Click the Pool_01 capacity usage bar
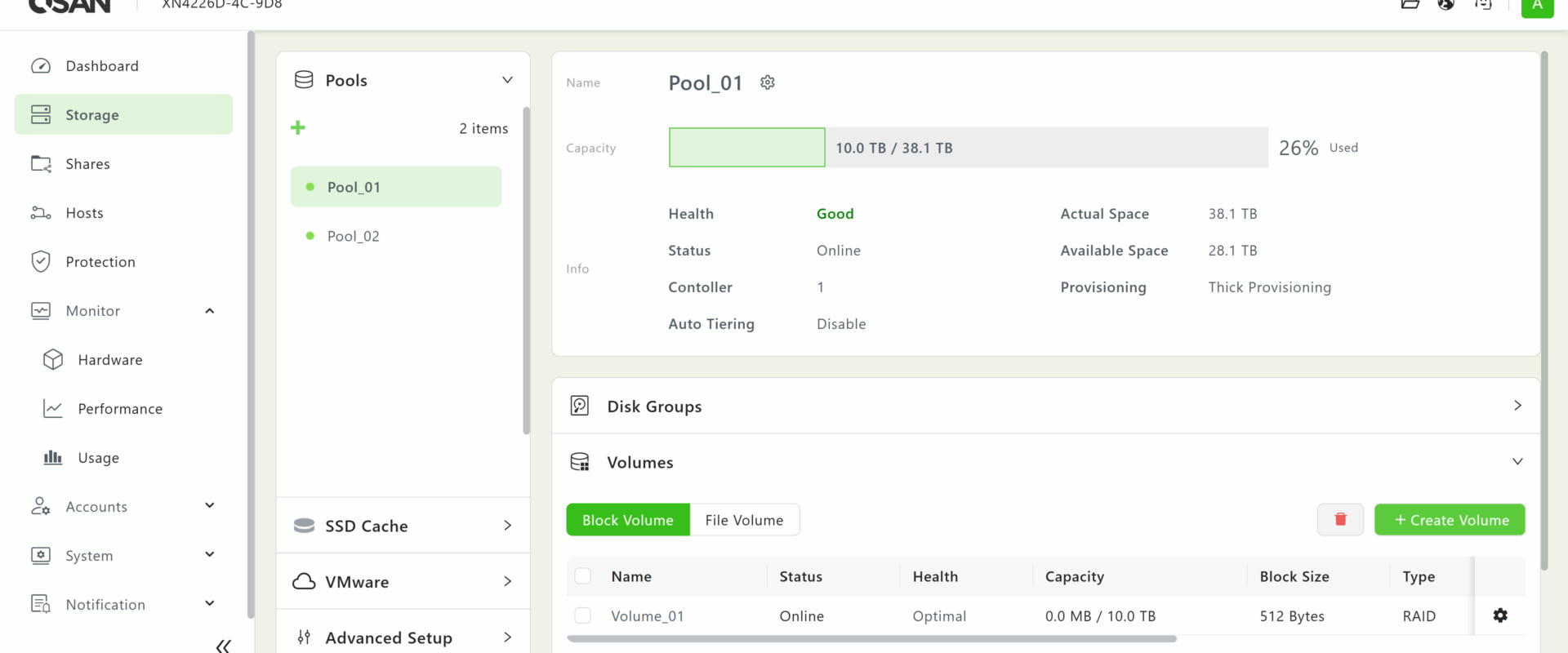 [x=968, y=148]
